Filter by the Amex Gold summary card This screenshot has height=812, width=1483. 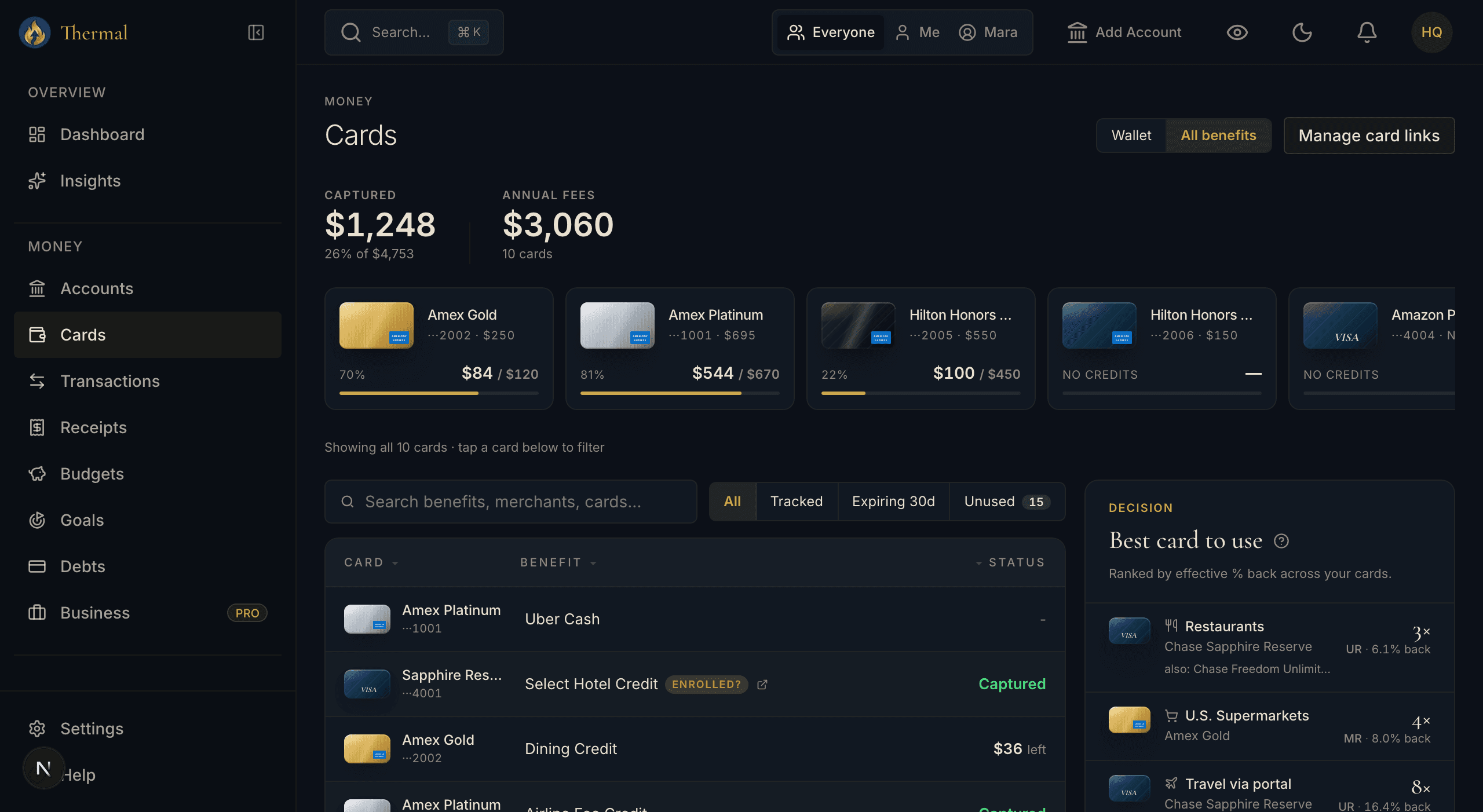point(439,349)
